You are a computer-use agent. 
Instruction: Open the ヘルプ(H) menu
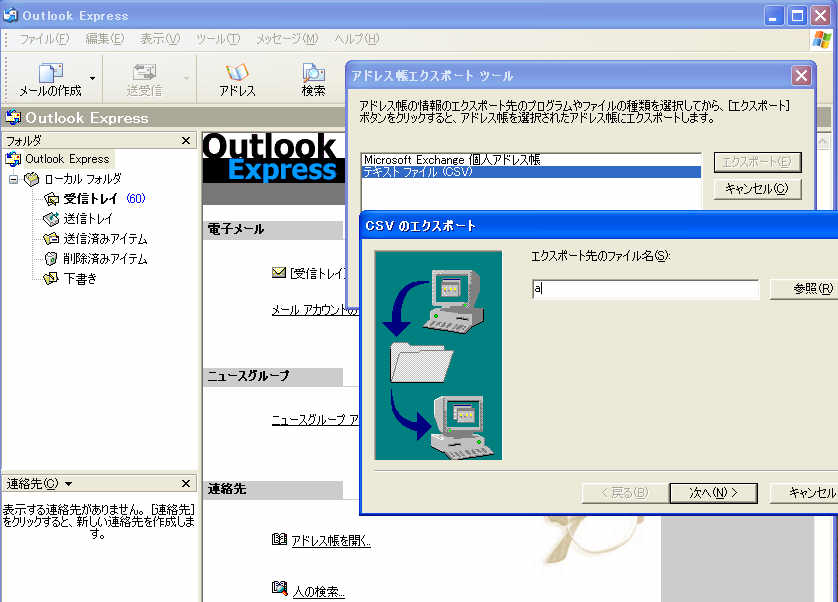point(356,39)
